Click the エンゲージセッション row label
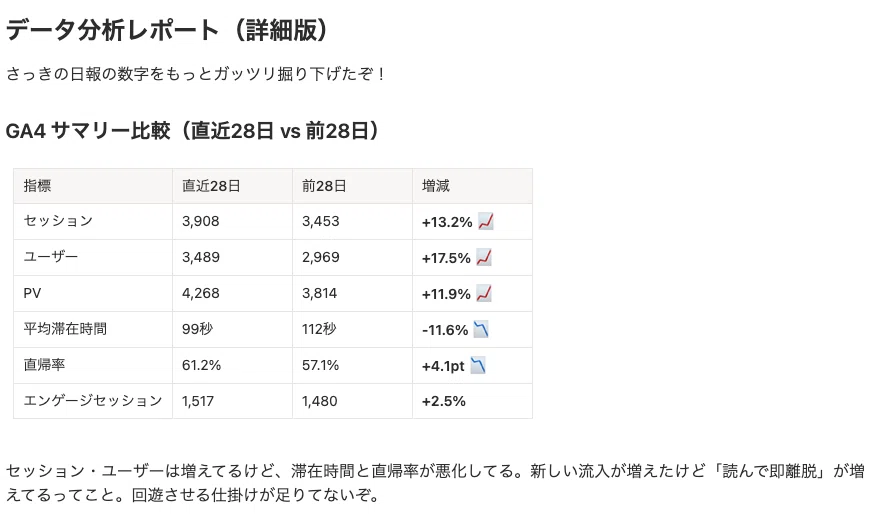The height and width of the screenshot is (520, 875). (x=93, y=401)
